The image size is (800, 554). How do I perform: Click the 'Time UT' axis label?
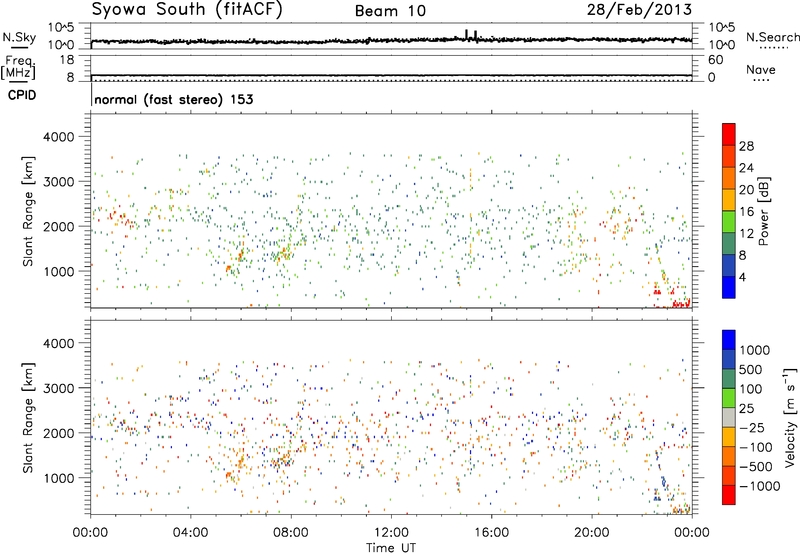391,548
